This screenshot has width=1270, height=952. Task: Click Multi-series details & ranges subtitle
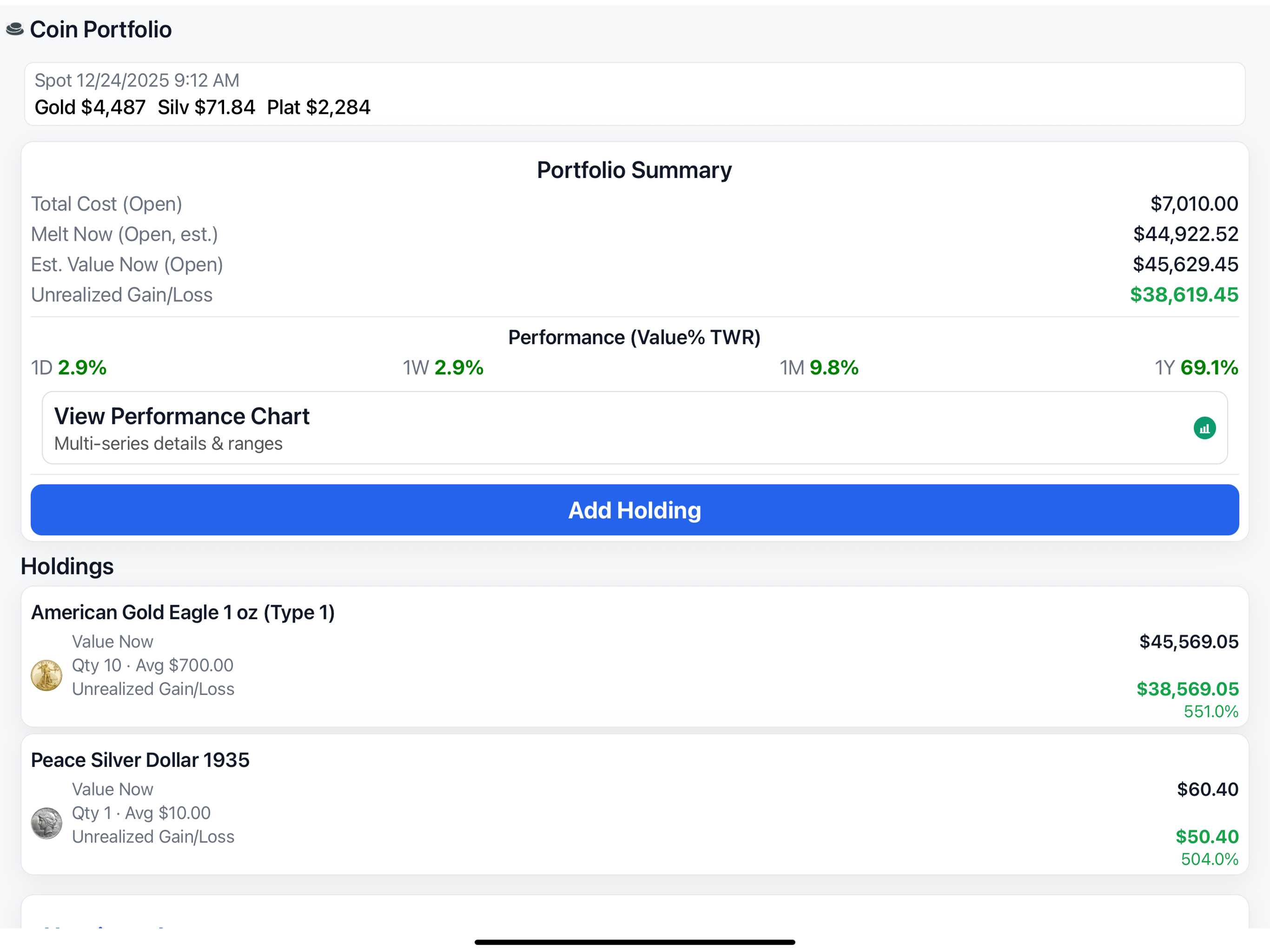click(x=168, y=444)
